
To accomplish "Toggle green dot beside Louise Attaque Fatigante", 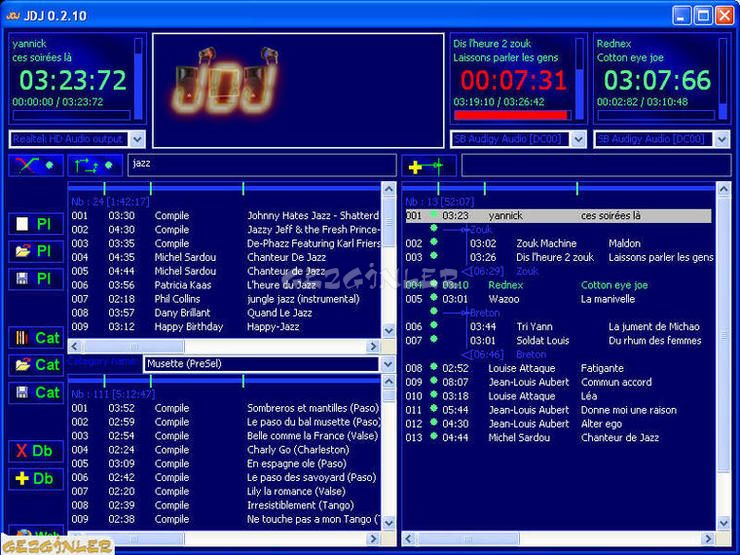I will tap(433, 367).
